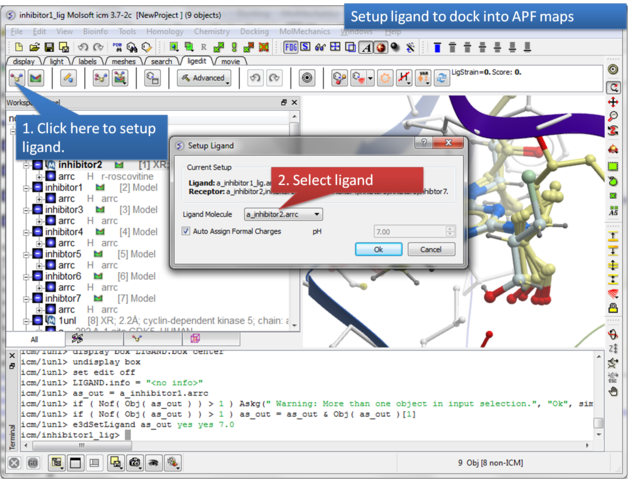Toggle Auto Assign Formal Charges checkbox
This screenshot has width=630, height=479.
pyautogui.click(x=186, y=231)
